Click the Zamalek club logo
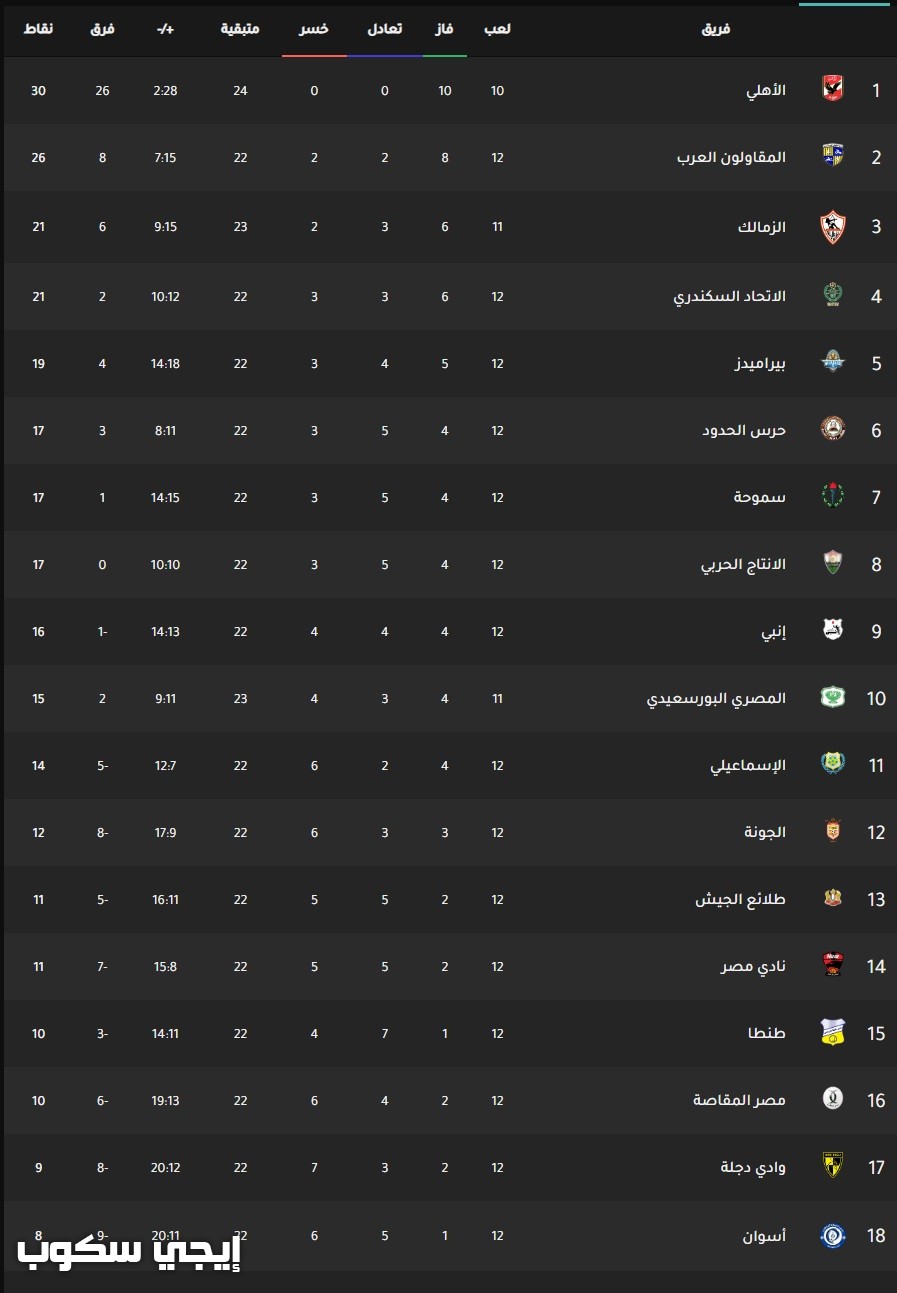 (x=832, y=227)
